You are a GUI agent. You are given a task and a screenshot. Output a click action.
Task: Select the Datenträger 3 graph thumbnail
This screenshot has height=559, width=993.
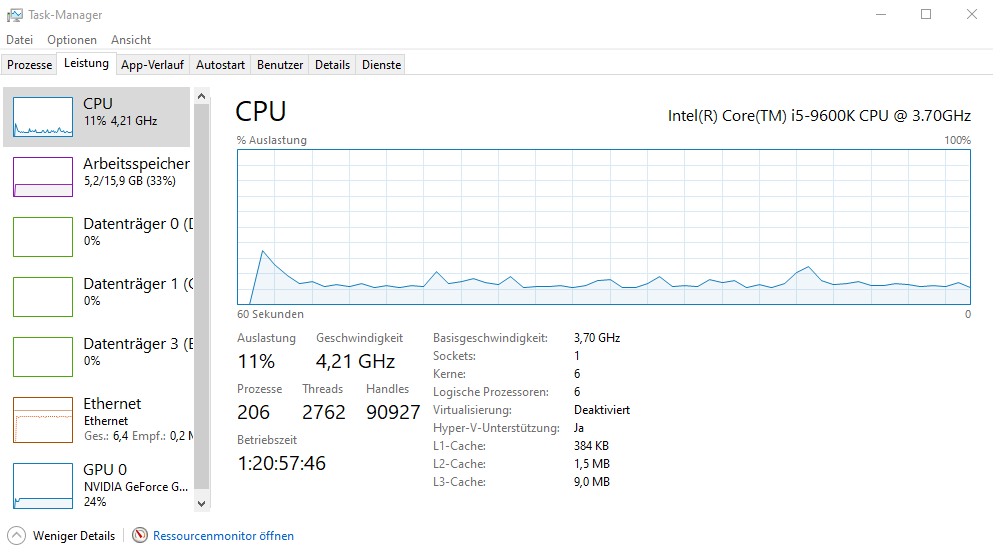click(x=43, y=357)
